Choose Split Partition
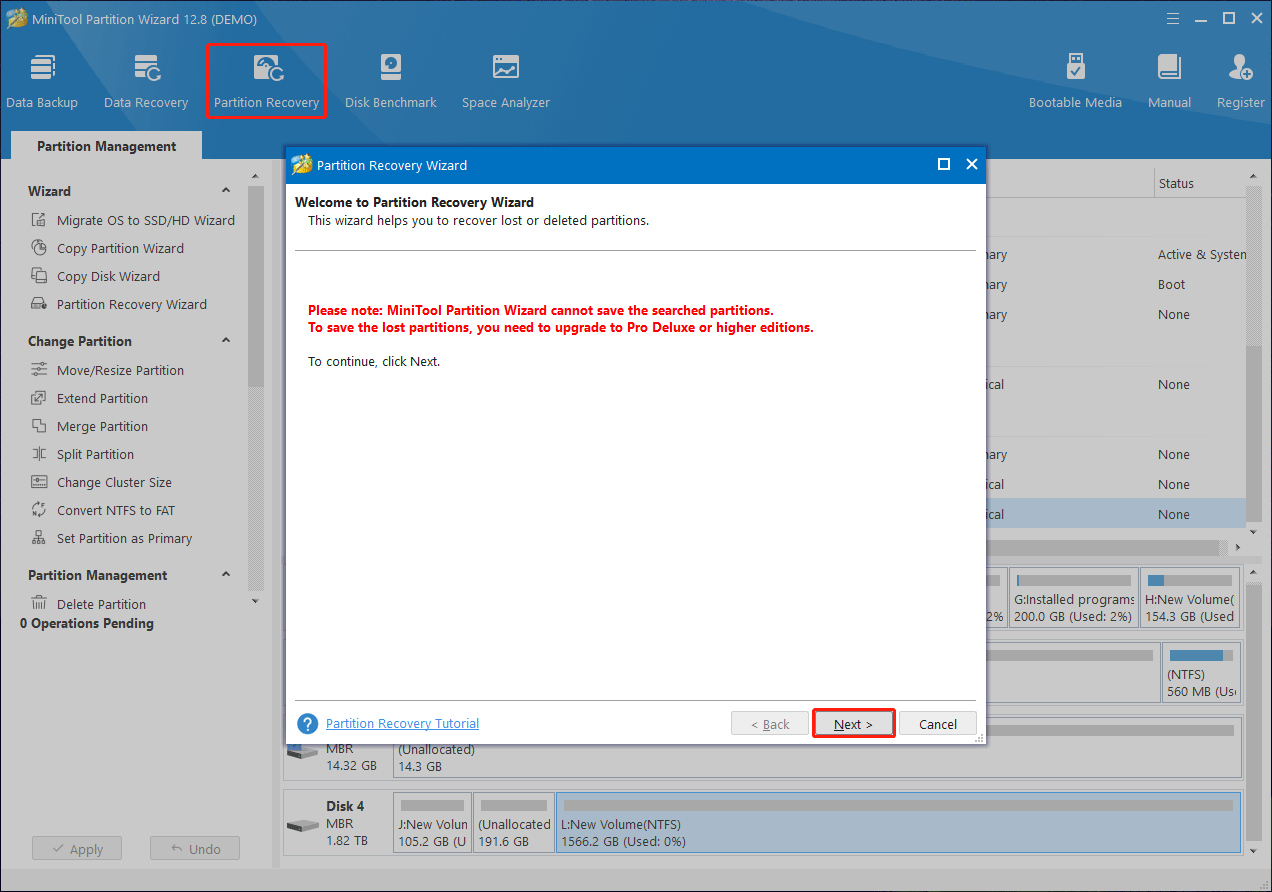 [x=82, y=454]
